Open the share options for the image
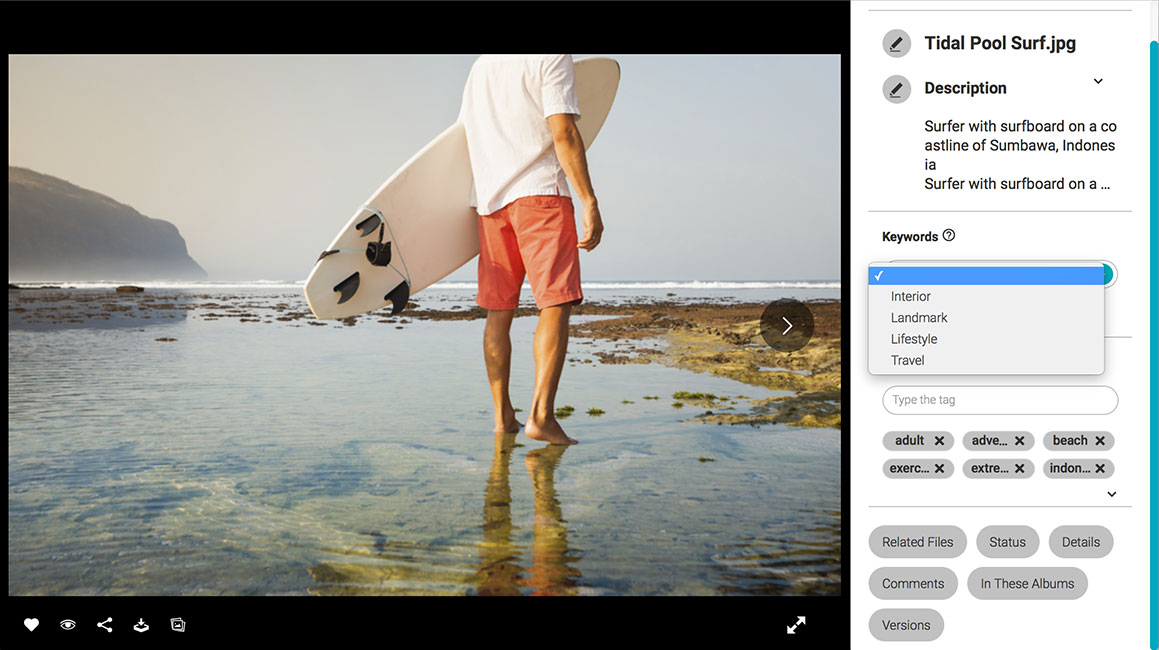Viewport: 1159px width, 650px height. [x=104, y=624]
